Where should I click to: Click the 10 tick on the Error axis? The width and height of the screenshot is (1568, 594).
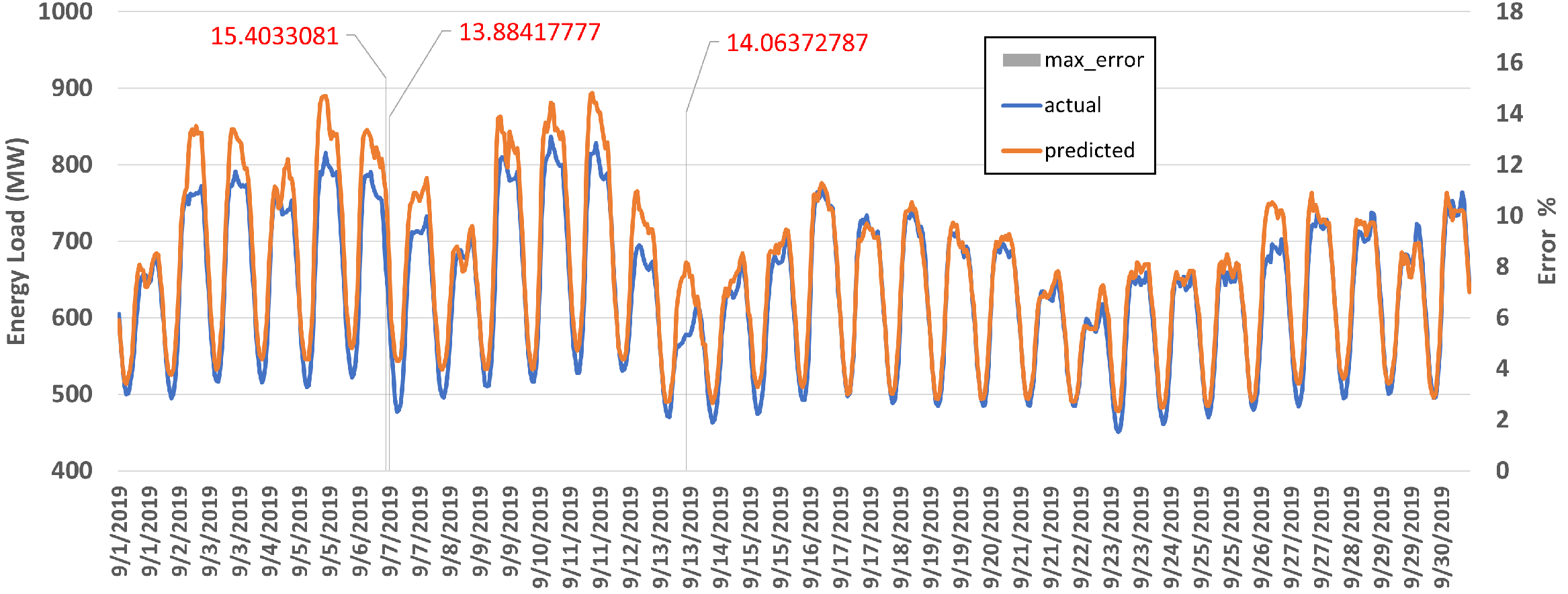(1509, 216)
